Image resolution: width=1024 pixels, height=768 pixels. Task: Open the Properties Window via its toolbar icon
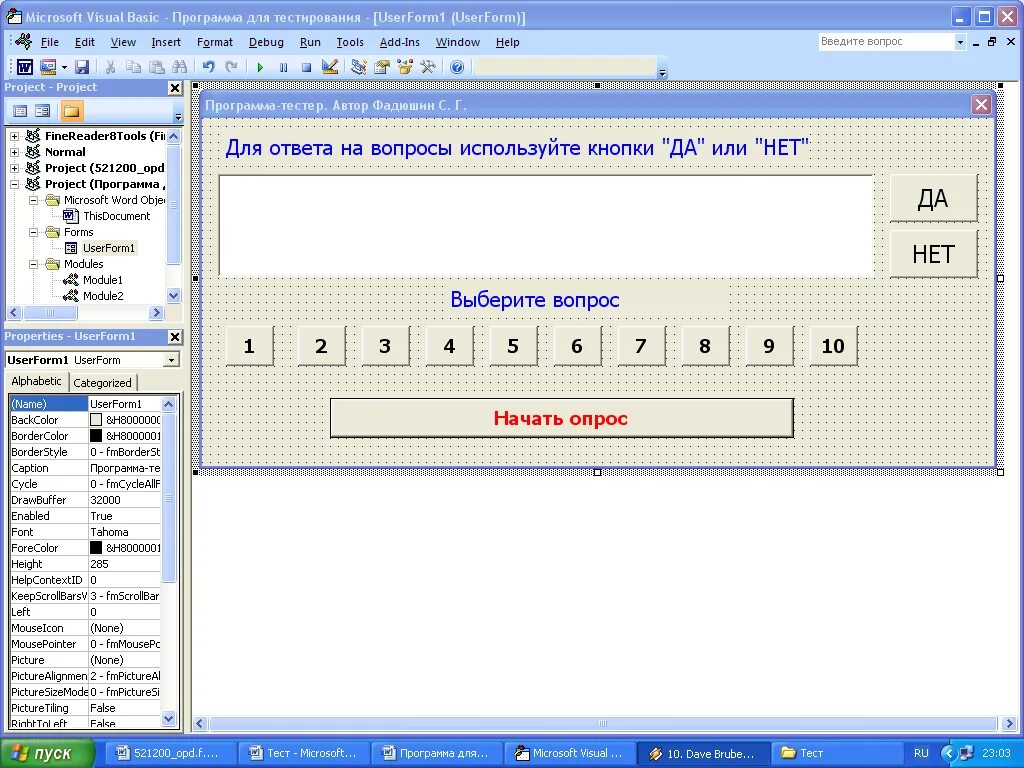(380, 66)
